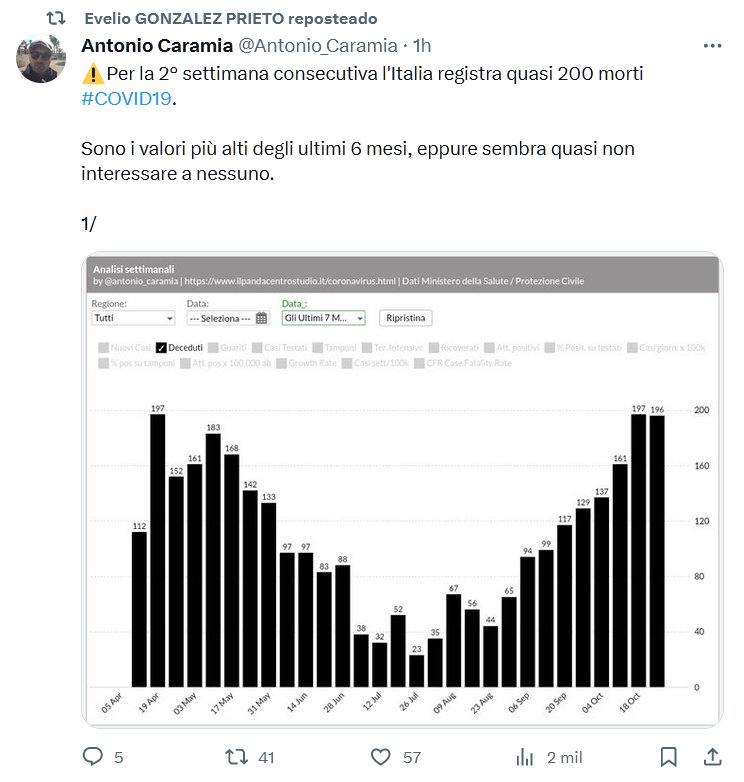Check the Growth Rate checkbox
The width and height of the screenshot is (744, 782).
point(282,363)
